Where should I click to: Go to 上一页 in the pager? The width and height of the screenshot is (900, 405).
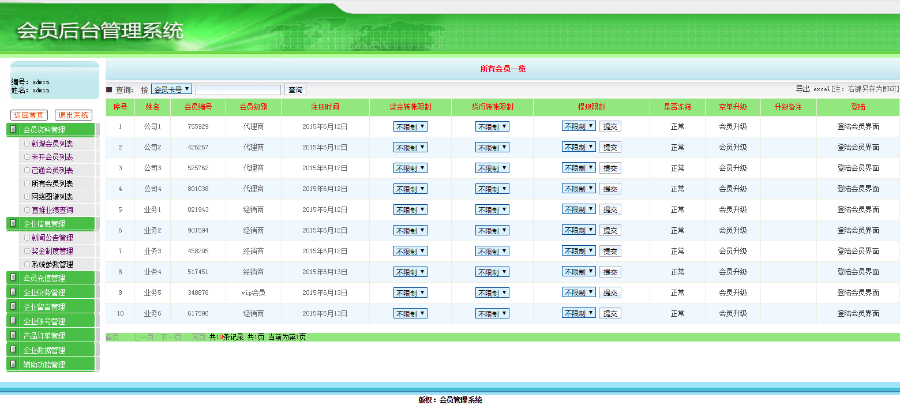(143, 337)
